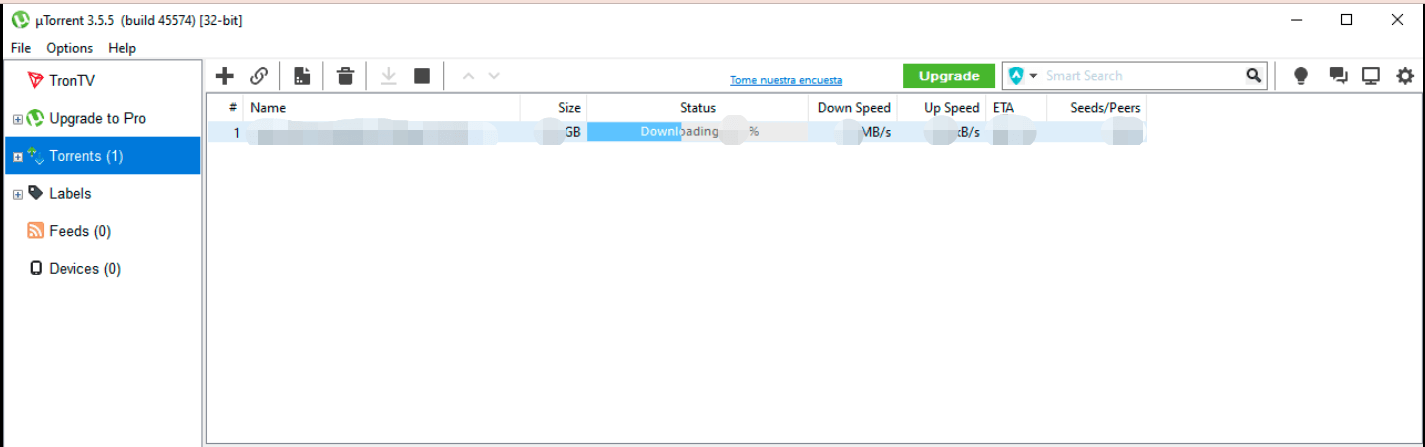Click the remote monitor icon
Image resolution: width=1425 pixels, height=447 pixels.
[1371, 76]
